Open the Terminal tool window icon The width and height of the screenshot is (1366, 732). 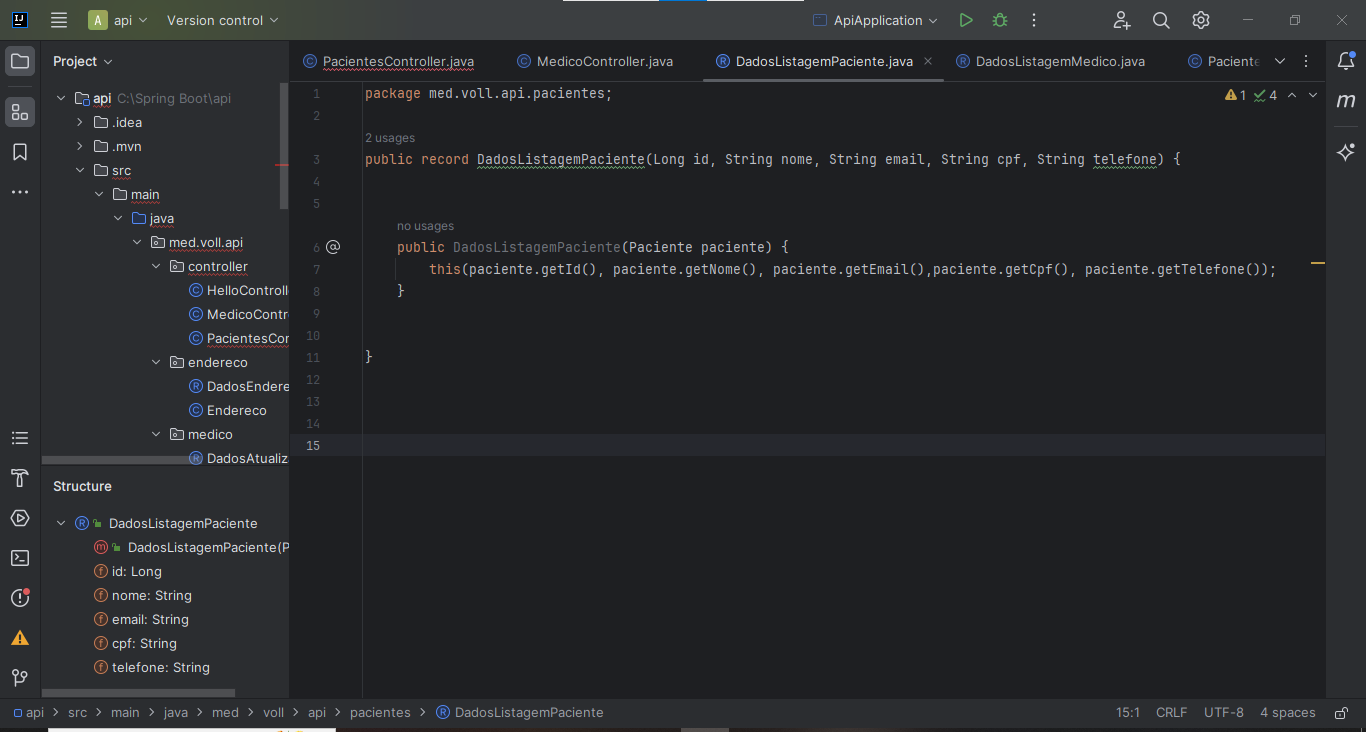coord(20,558)
